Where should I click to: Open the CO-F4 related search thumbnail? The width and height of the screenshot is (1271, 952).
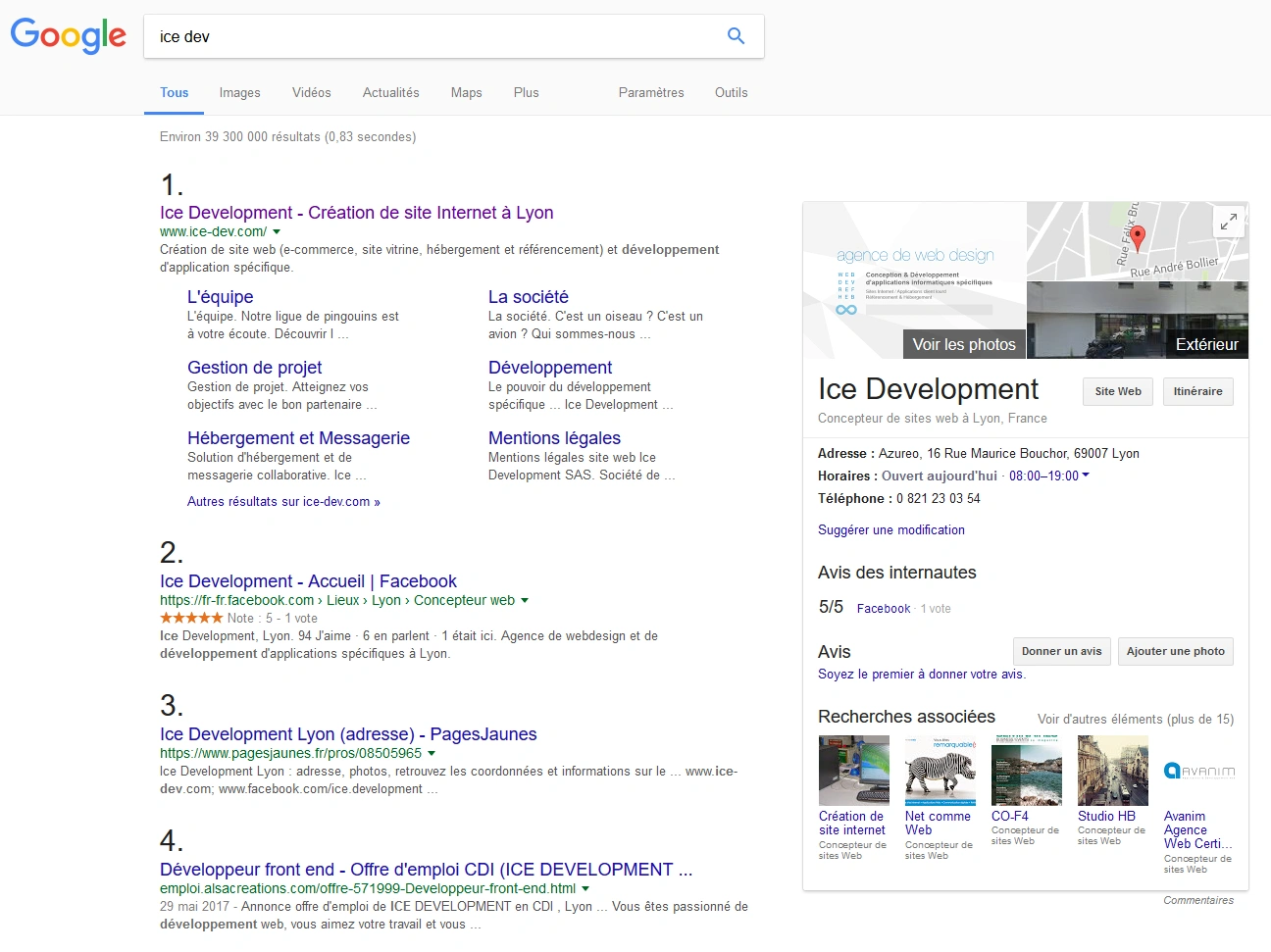tap(1027, 771)
